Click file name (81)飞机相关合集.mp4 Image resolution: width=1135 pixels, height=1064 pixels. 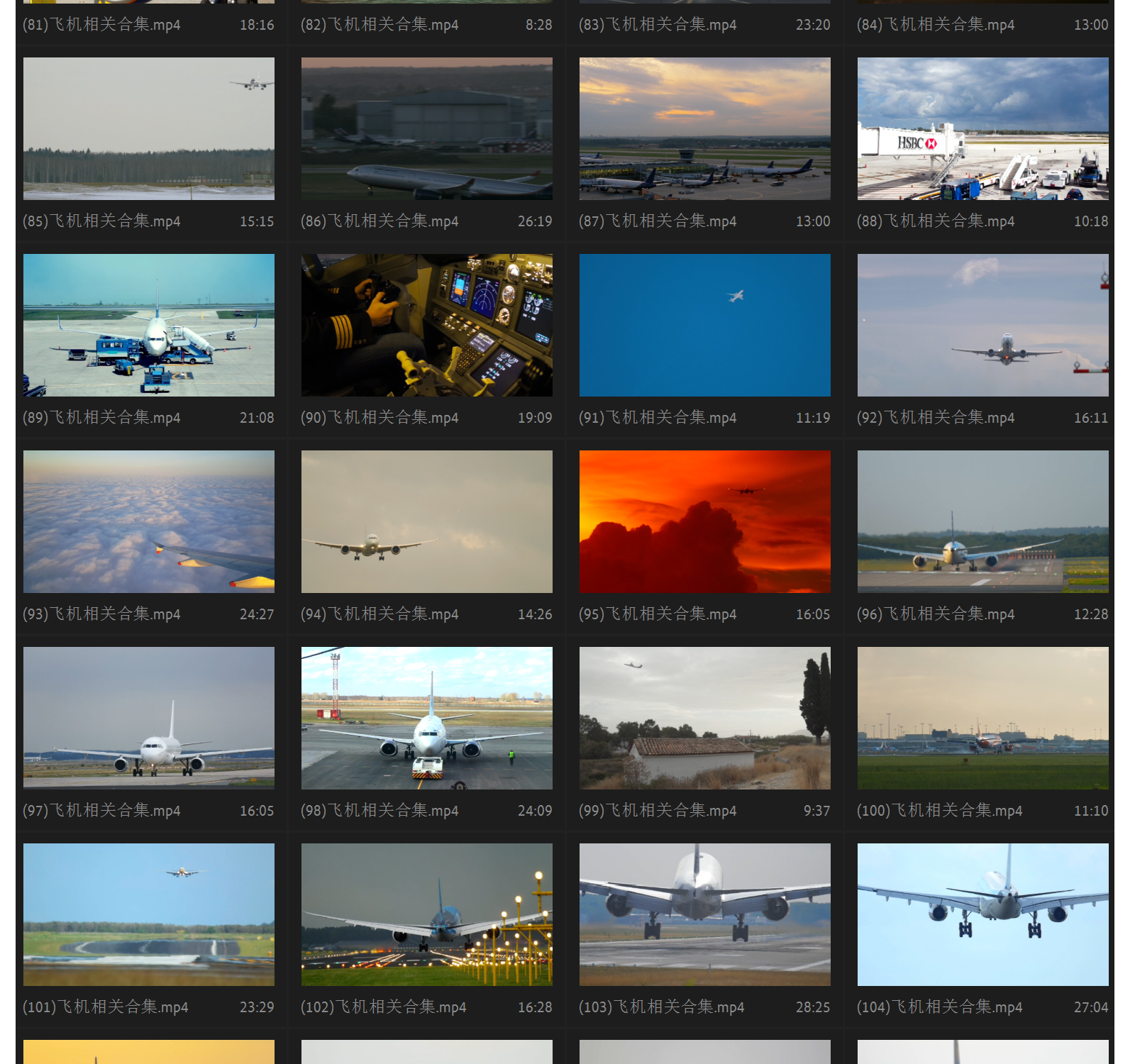(101, 25)
